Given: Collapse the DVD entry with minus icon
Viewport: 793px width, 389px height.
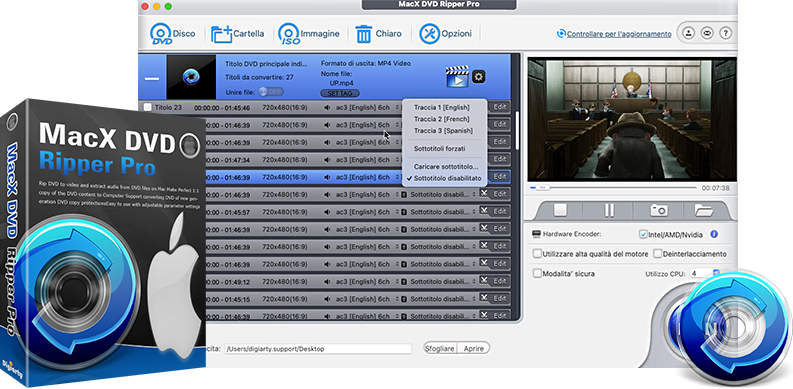Looking at the screenshot, I should 152,79.
